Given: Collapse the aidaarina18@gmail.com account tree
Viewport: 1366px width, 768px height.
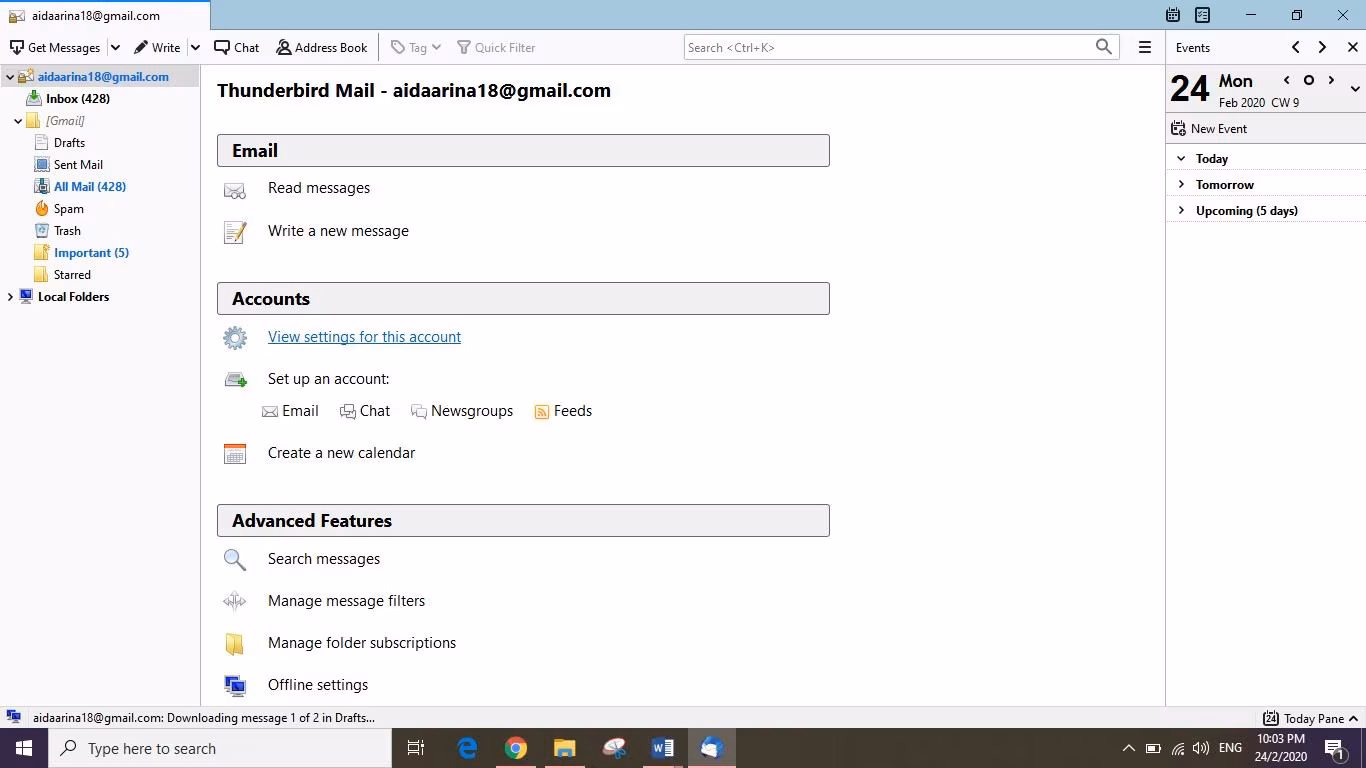Looking at the screenshot, I should [10, 77].
